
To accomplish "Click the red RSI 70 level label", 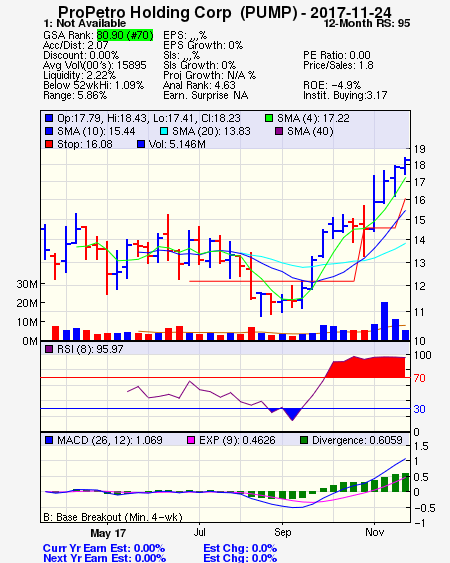I will click(x=419, y=378).
